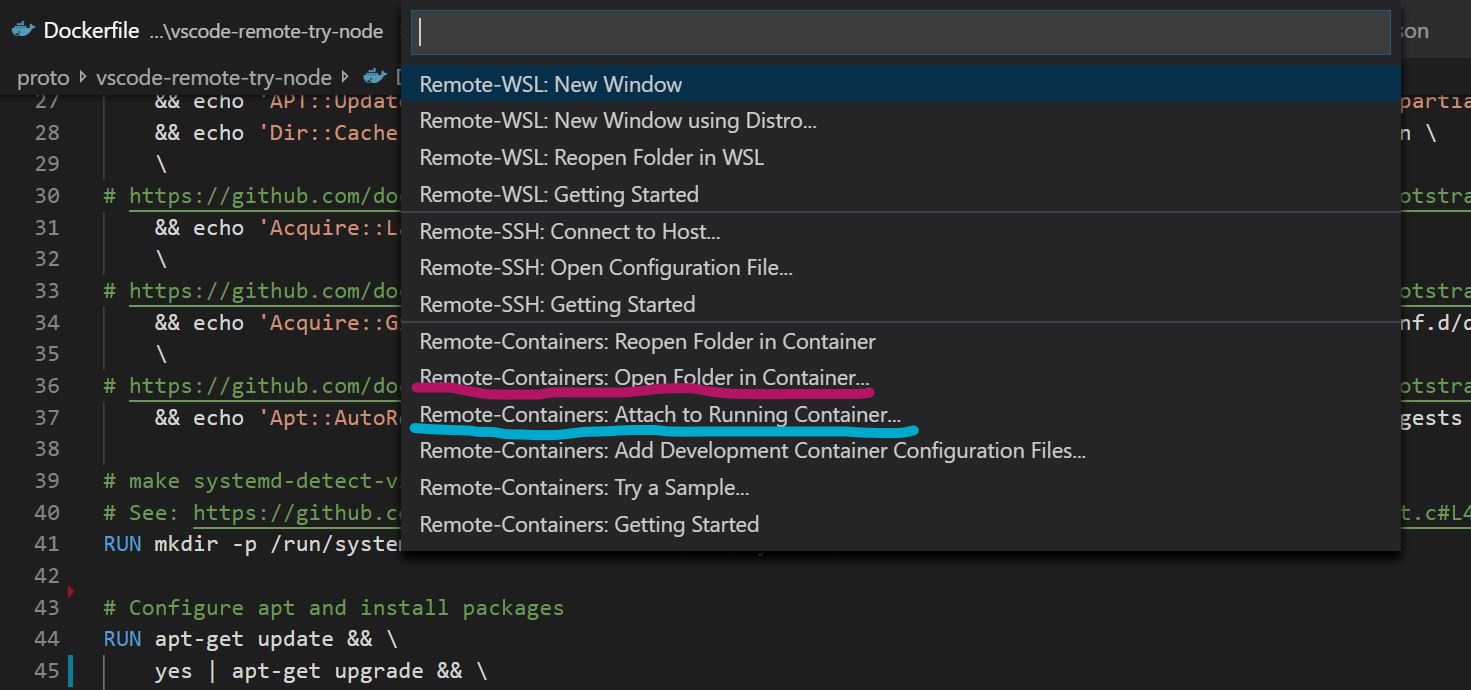Click line number 44 in the gutter
The image size is (1471, 690).
tap(47, 639)
